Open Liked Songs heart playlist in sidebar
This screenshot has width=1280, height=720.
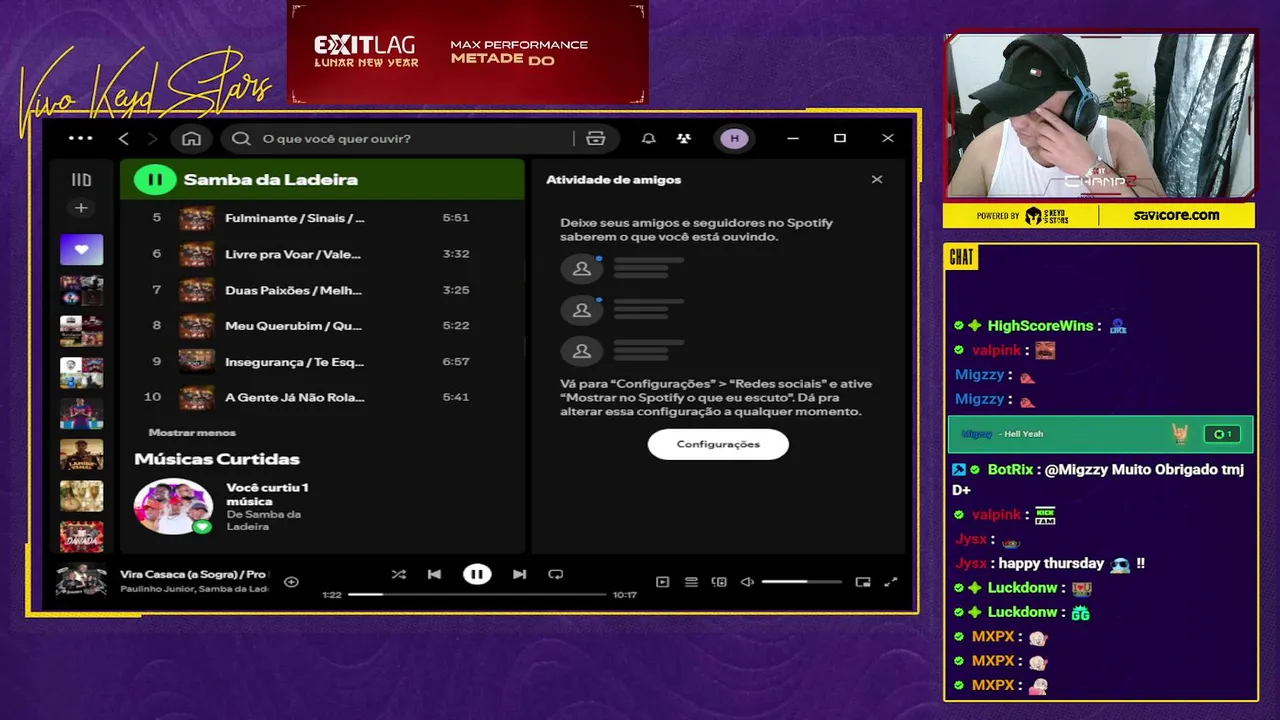(82, 249)
